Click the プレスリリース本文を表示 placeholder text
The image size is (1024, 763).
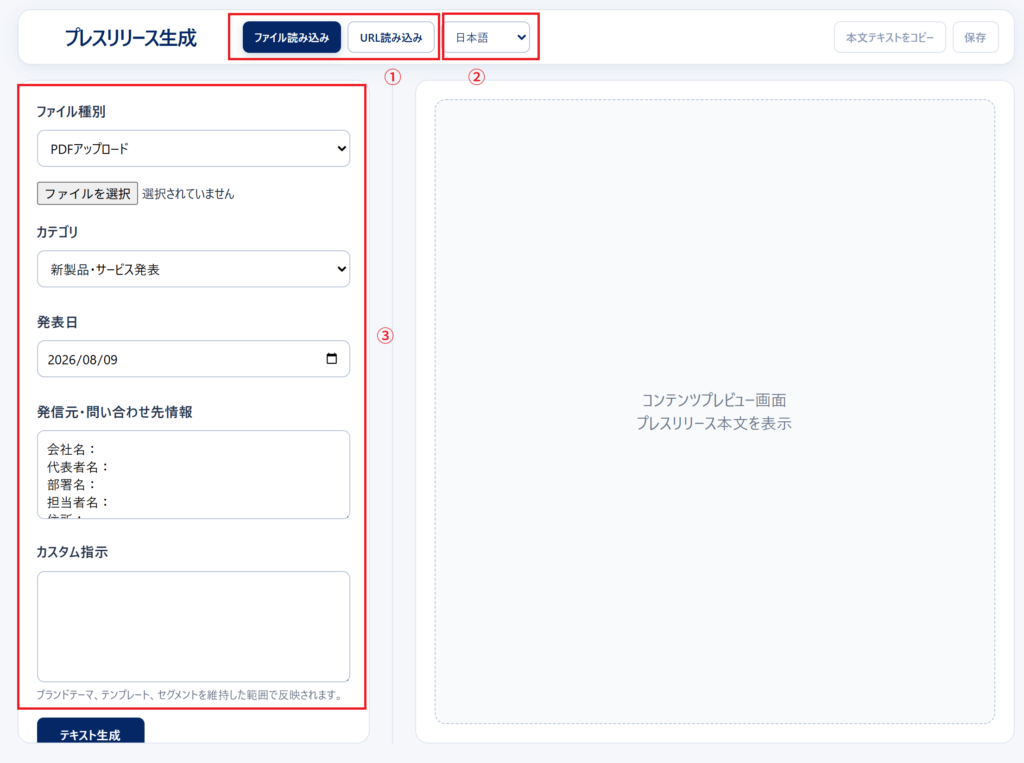point(714,423)
